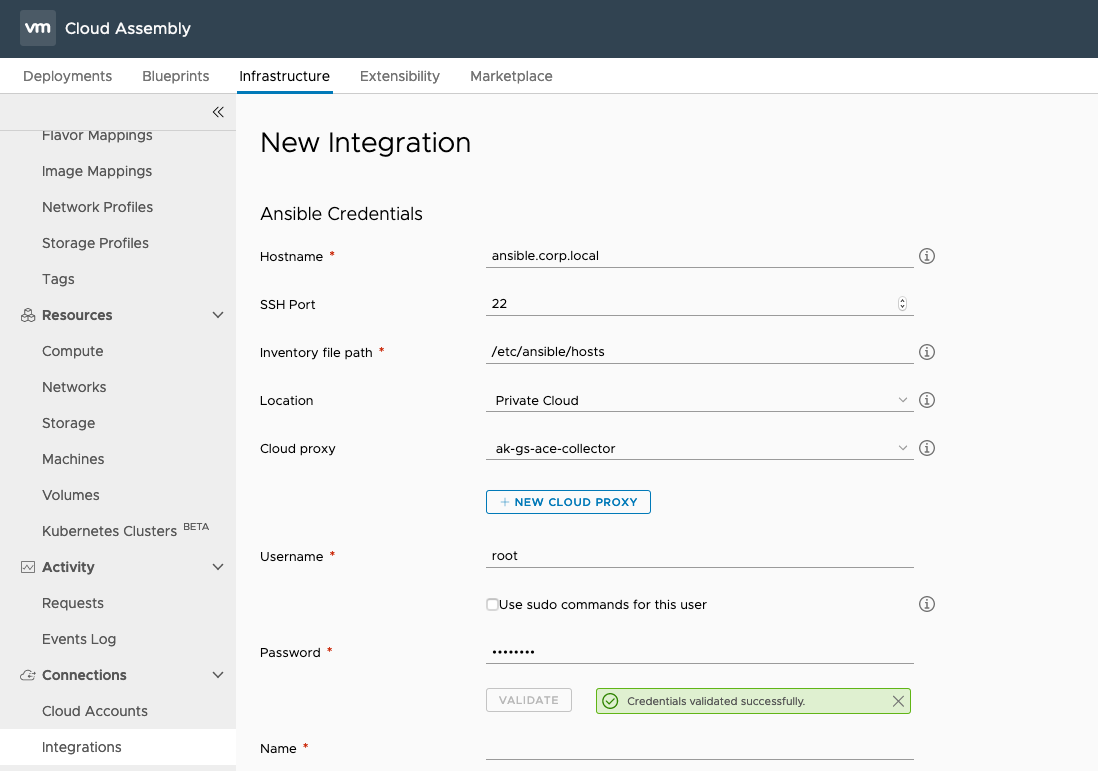
Task: Dismiss the credentials validated success message
Action: point(898,701)
